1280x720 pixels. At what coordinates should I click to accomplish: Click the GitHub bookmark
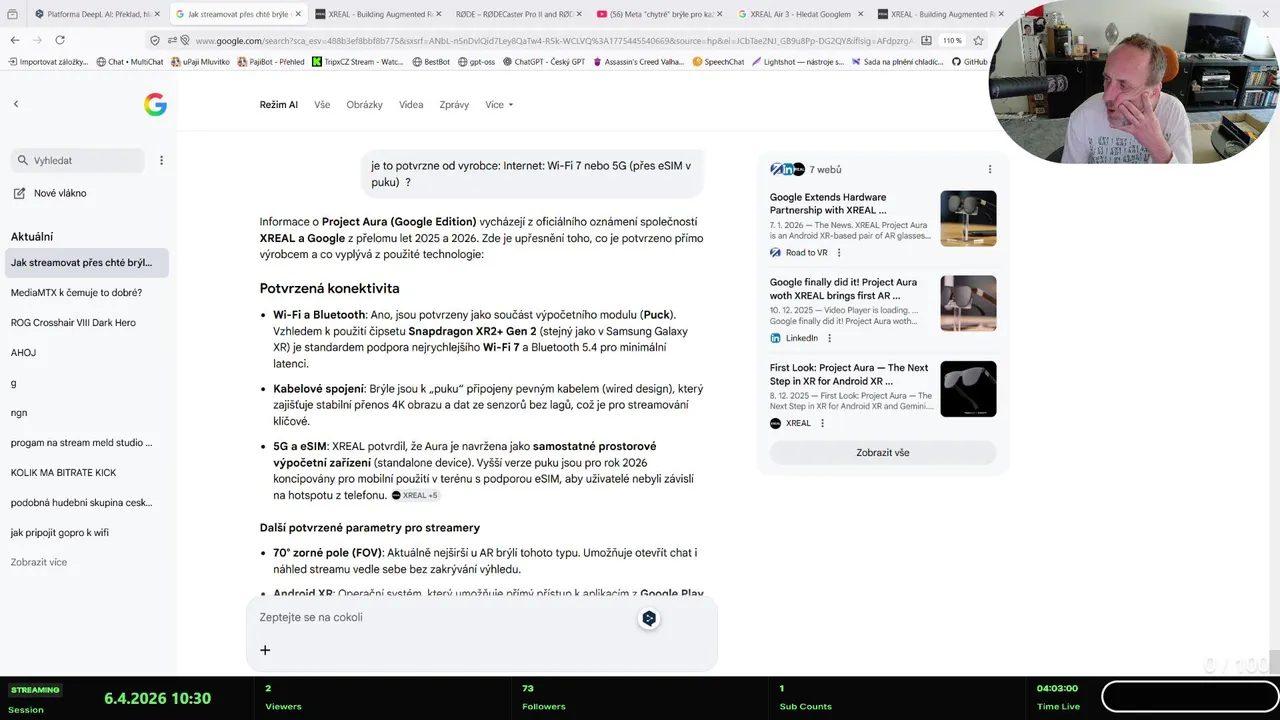coord(970,62)
